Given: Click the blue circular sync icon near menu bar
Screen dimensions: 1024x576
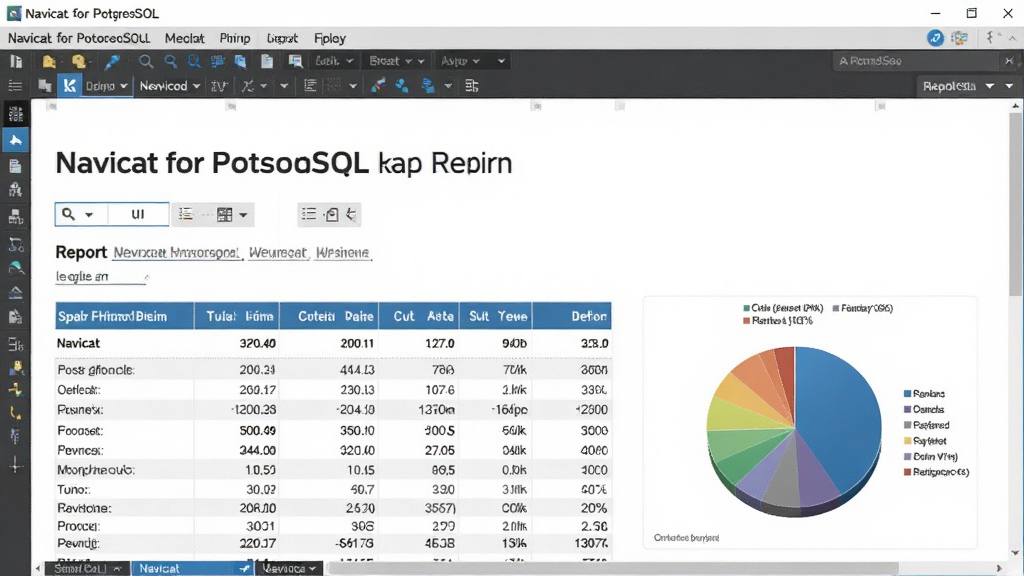Looking at the screenshot, I should coord(935,38).
